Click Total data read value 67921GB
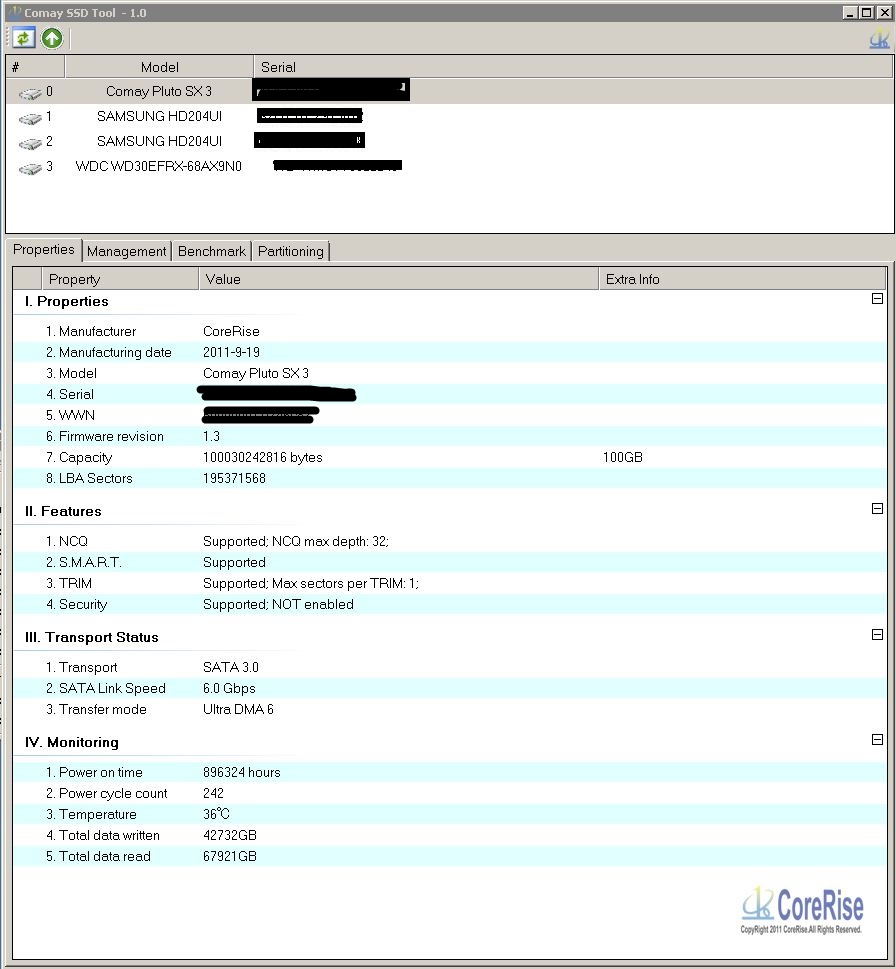 pyautogui.click(x=230, y=857)
